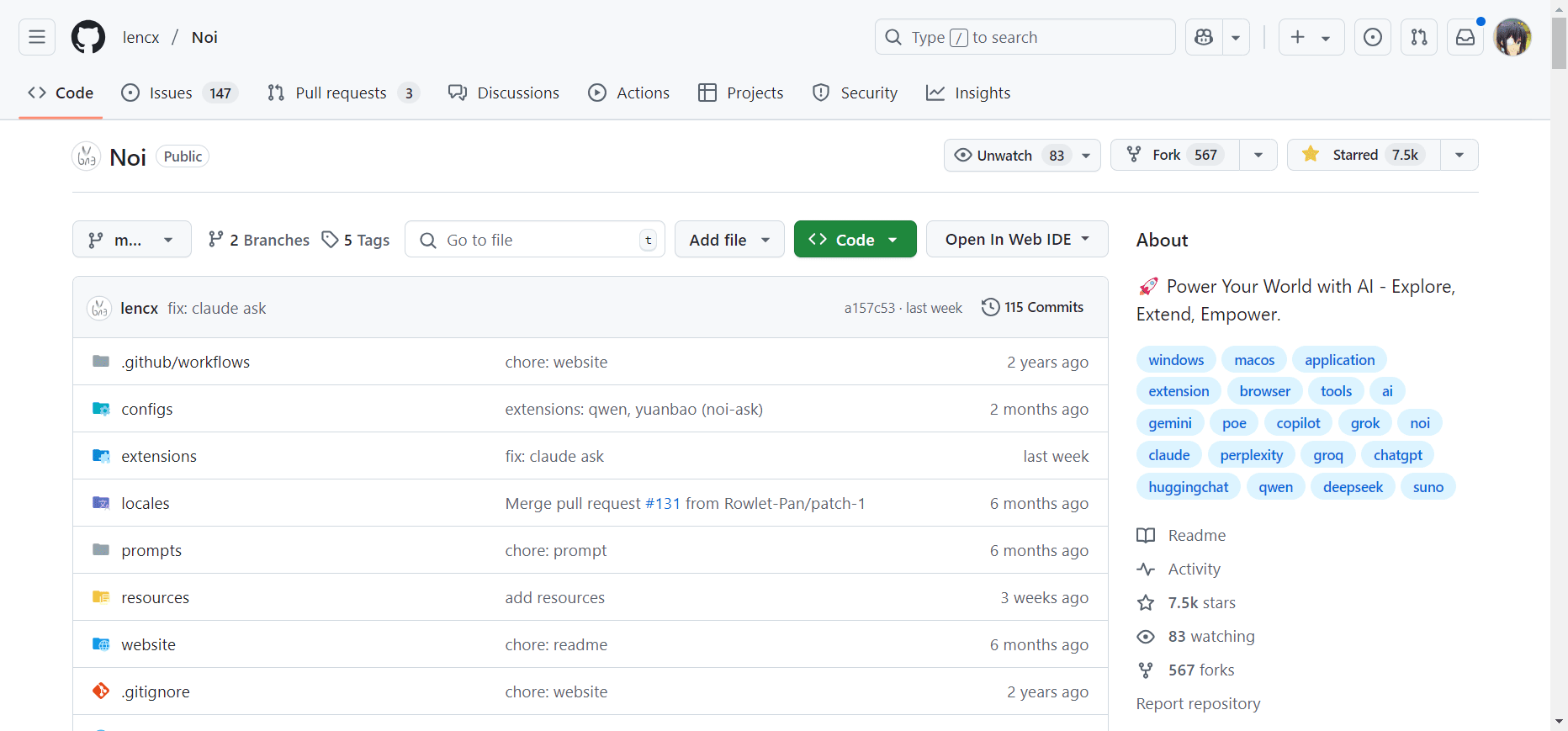Click the page vertical scrollbar thumb
The image size is (1568, 731).
point(1560,42)
